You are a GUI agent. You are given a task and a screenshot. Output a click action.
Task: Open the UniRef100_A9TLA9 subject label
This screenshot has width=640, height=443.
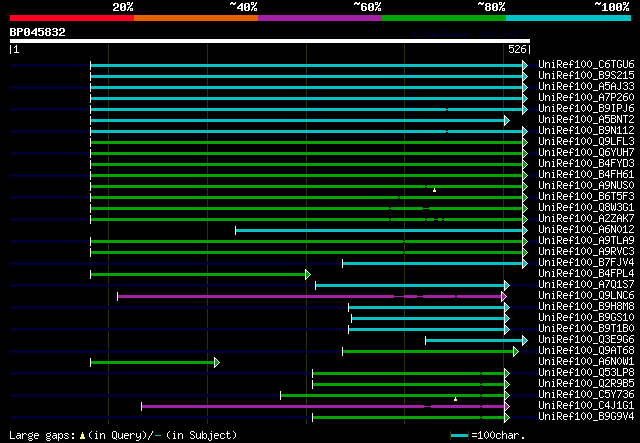(586, 240)
